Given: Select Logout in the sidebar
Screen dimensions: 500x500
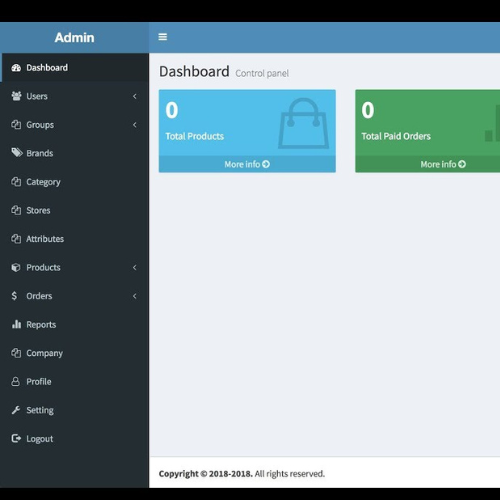Looking at the screenshot, I should coord(74,439).
